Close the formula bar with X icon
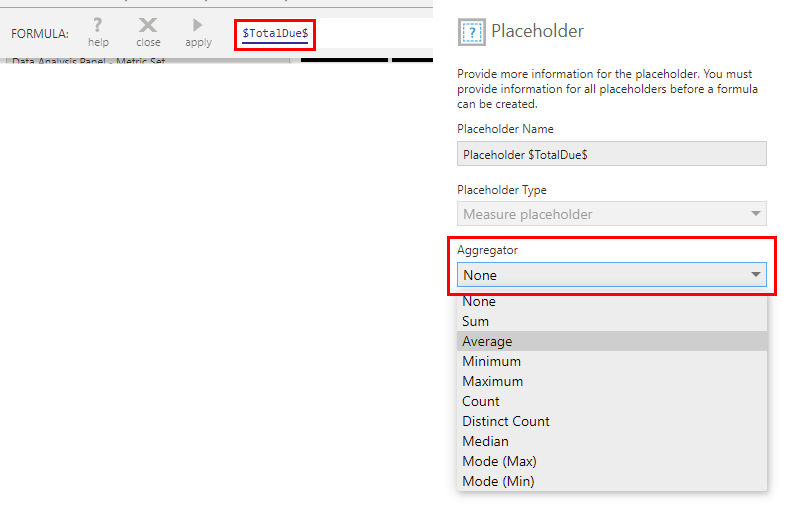The height and width of the screenshot is (507, 791). (148, 25)
